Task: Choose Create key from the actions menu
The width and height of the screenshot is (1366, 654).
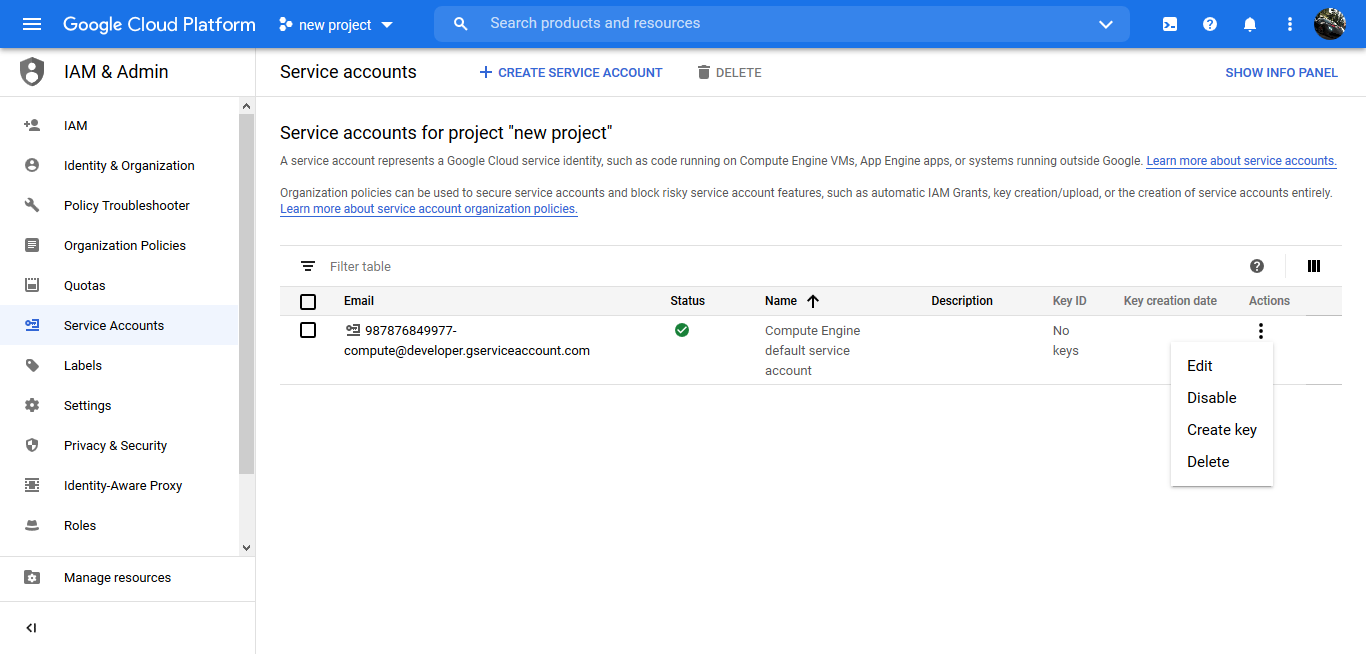Action: [x=1222, y=430]
